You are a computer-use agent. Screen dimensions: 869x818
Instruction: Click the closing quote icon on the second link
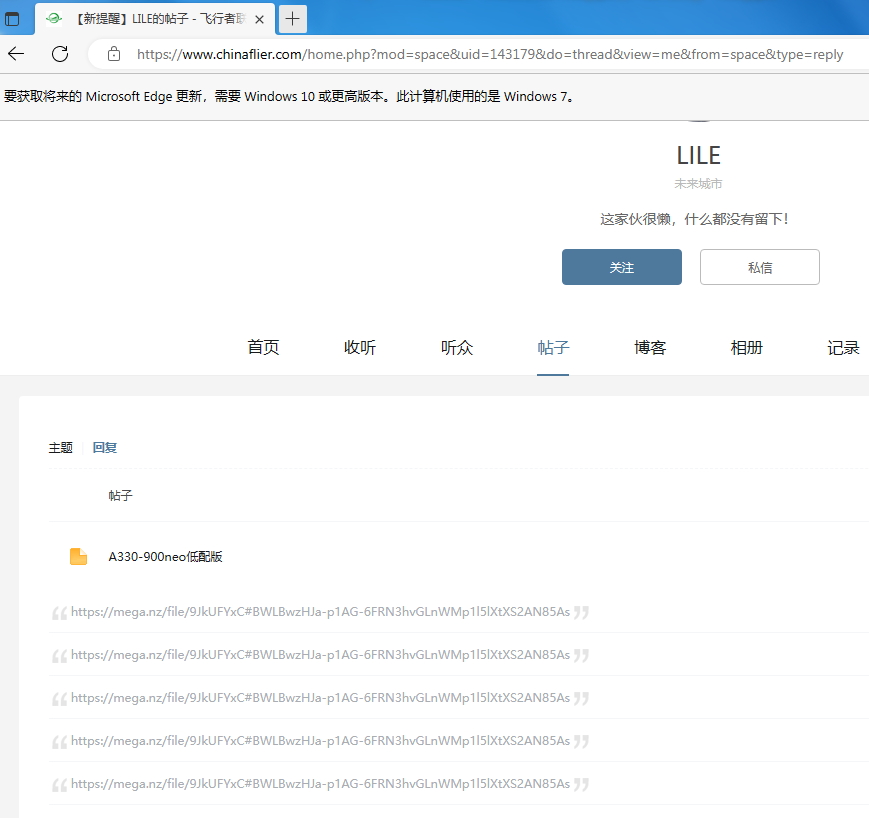(580, 654)
